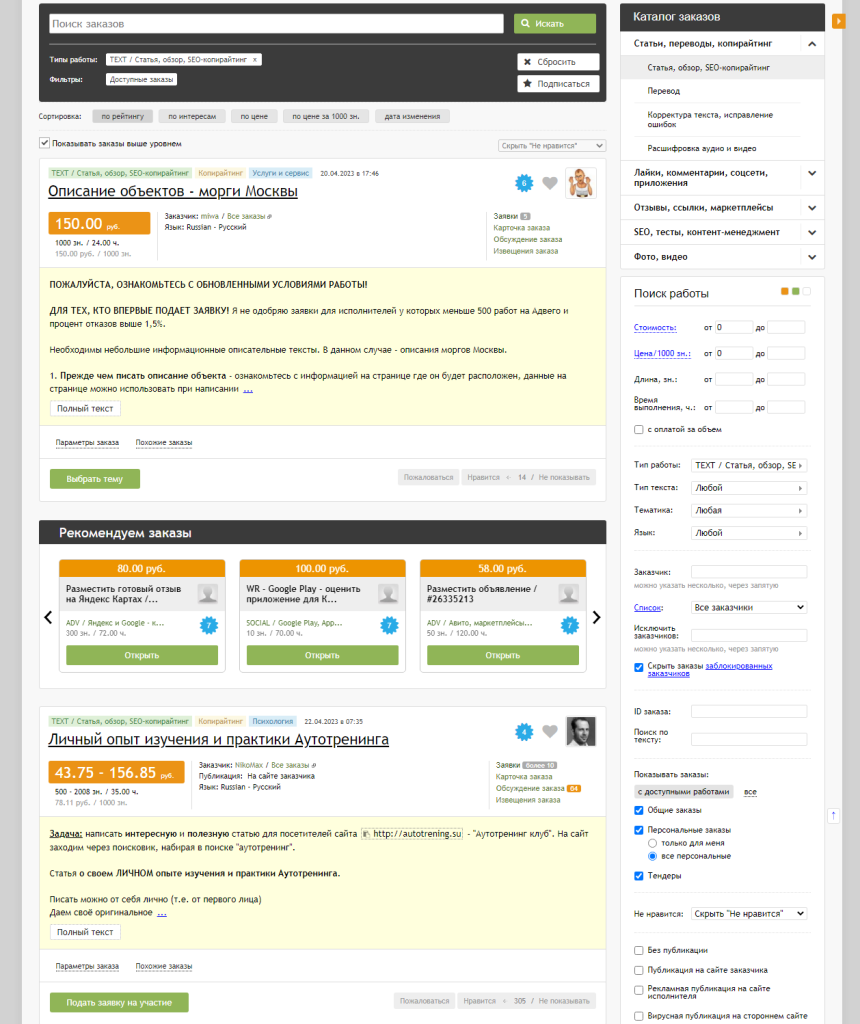
Task: Expand the 'Фото, видео' catalog section
Action: tap(811, 257)
